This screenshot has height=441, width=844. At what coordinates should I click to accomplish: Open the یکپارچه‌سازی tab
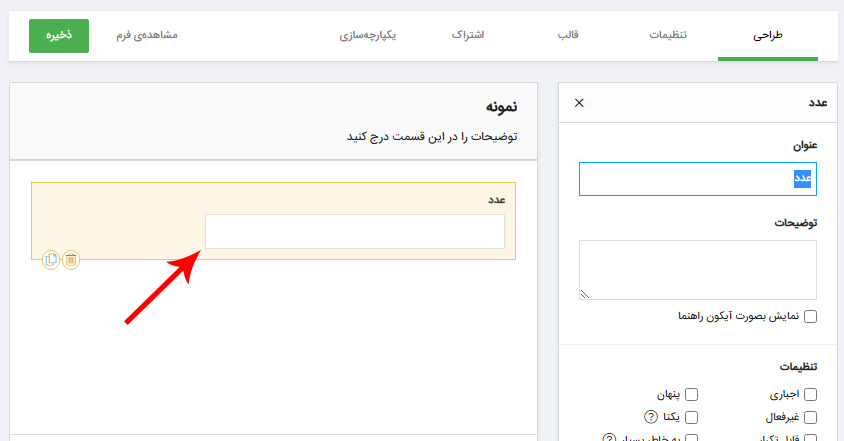368,35
